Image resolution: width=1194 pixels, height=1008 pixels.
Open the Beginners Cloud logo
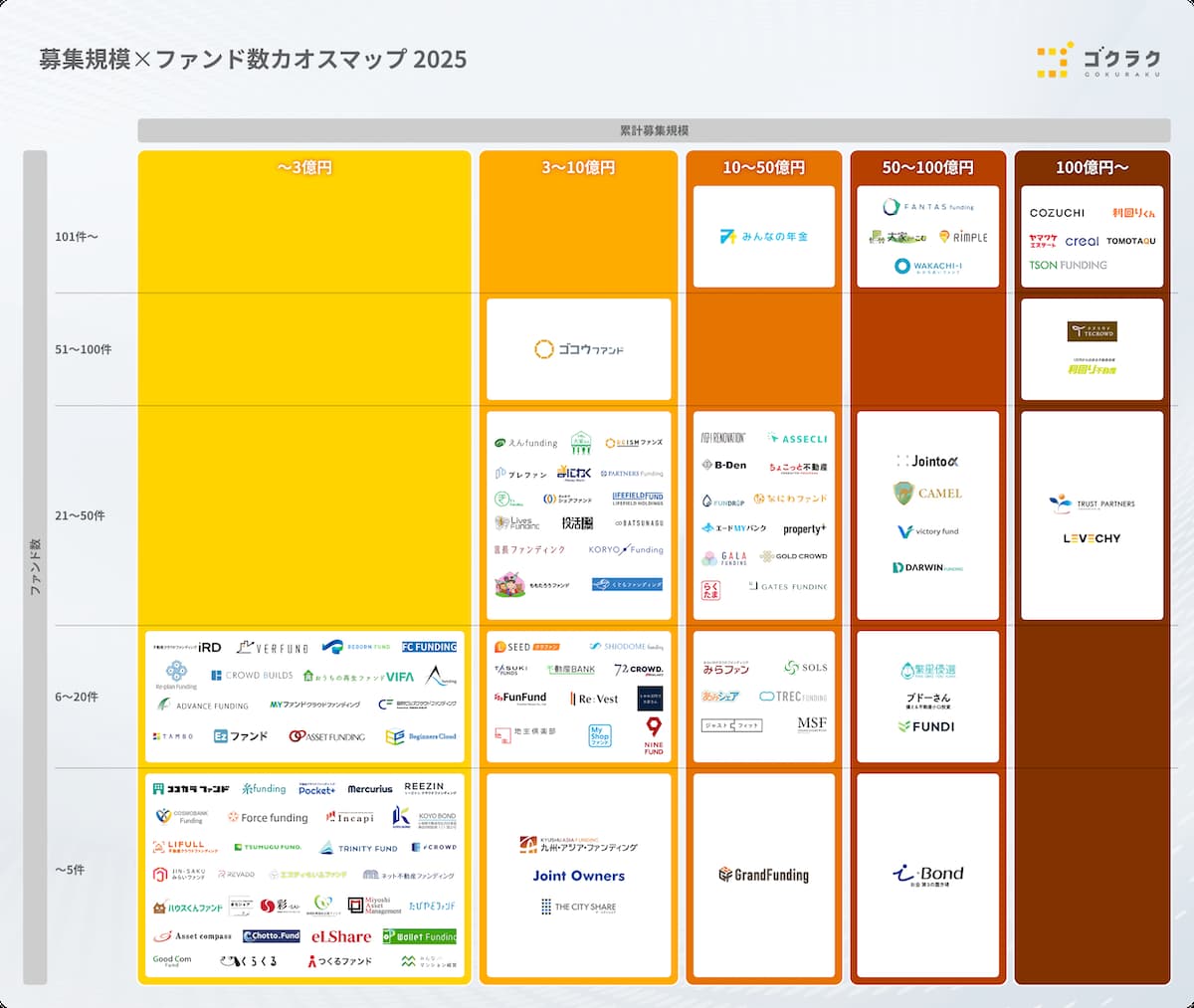pyautogui.click(x=421, y=737)
